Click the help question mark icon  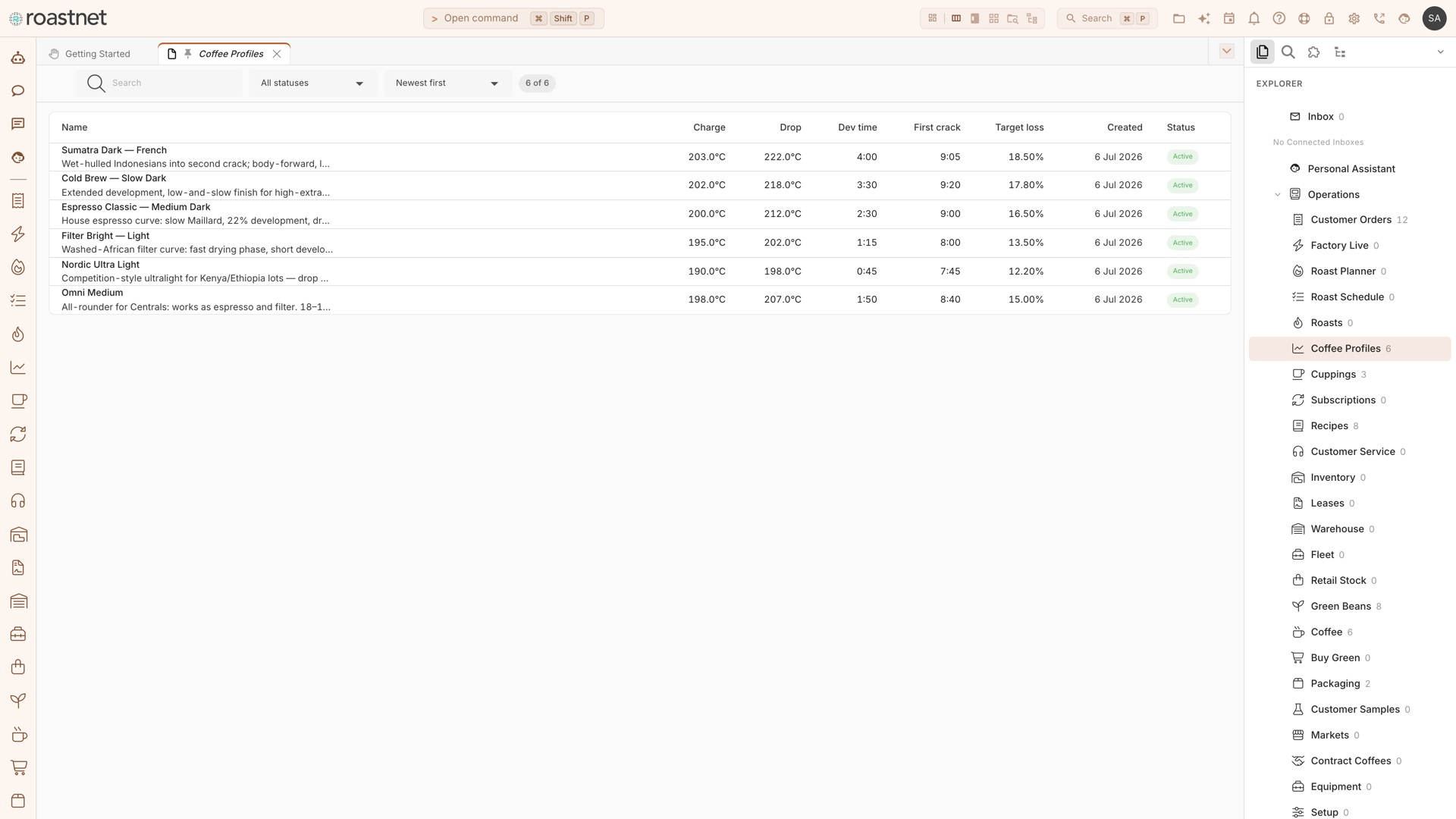click(x=1279, y=18)
